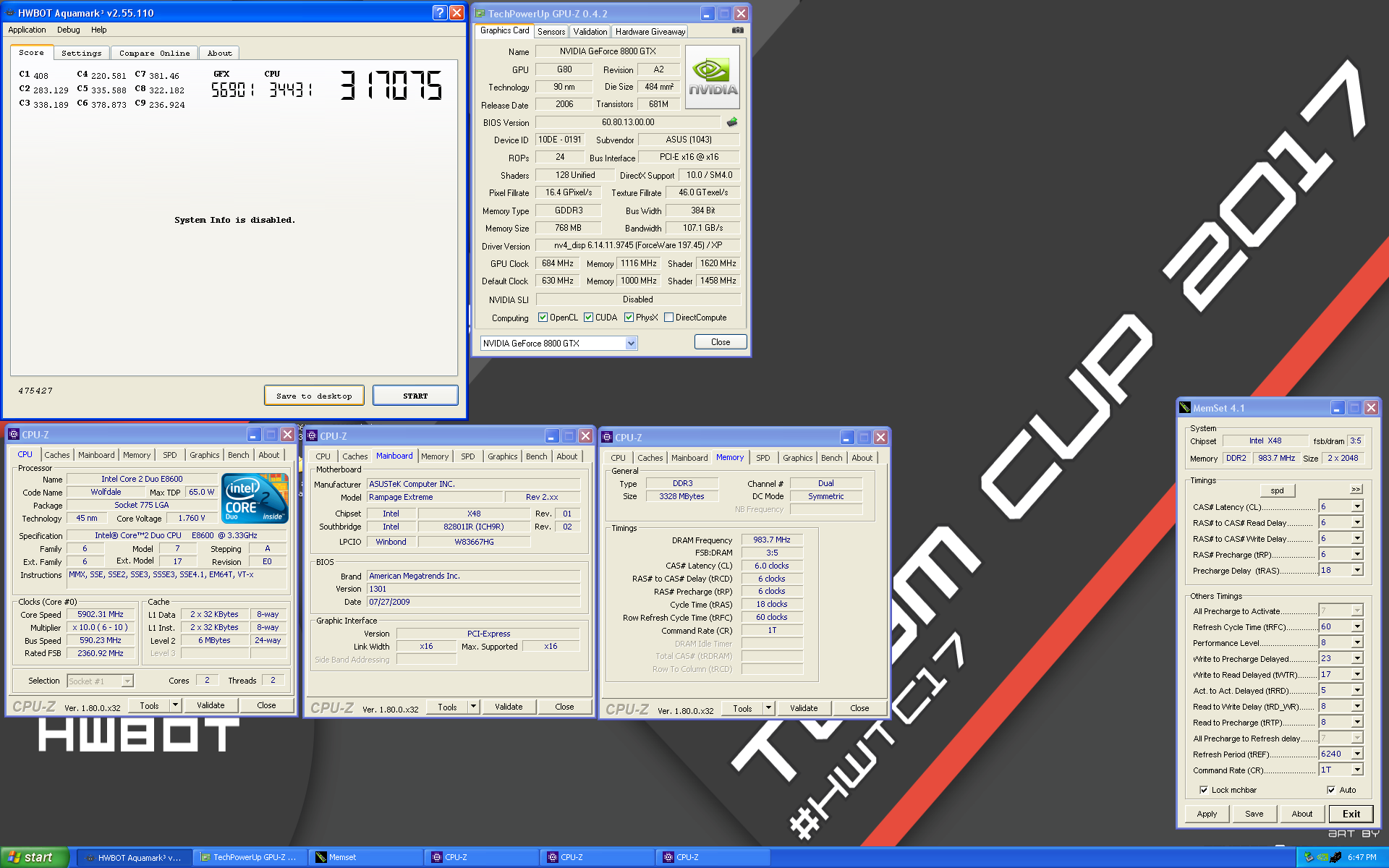Open the RAS# Precharge (tRP) dropdown
The image size is (1389, 868).
point(1357,554)
